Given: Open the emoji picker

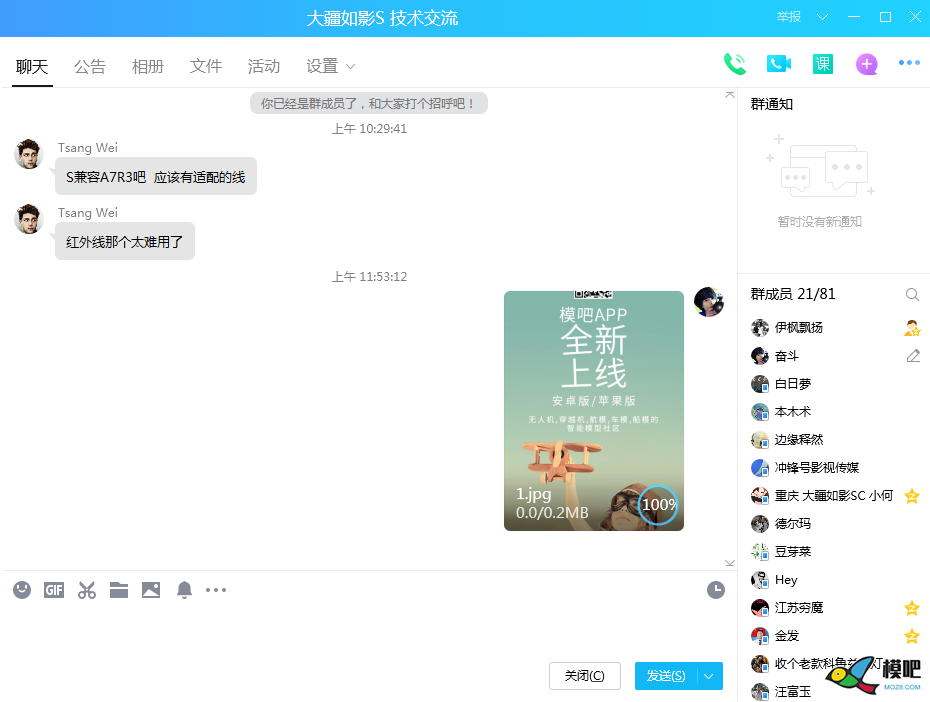Looking at the screenshot, I should [22, 589].
